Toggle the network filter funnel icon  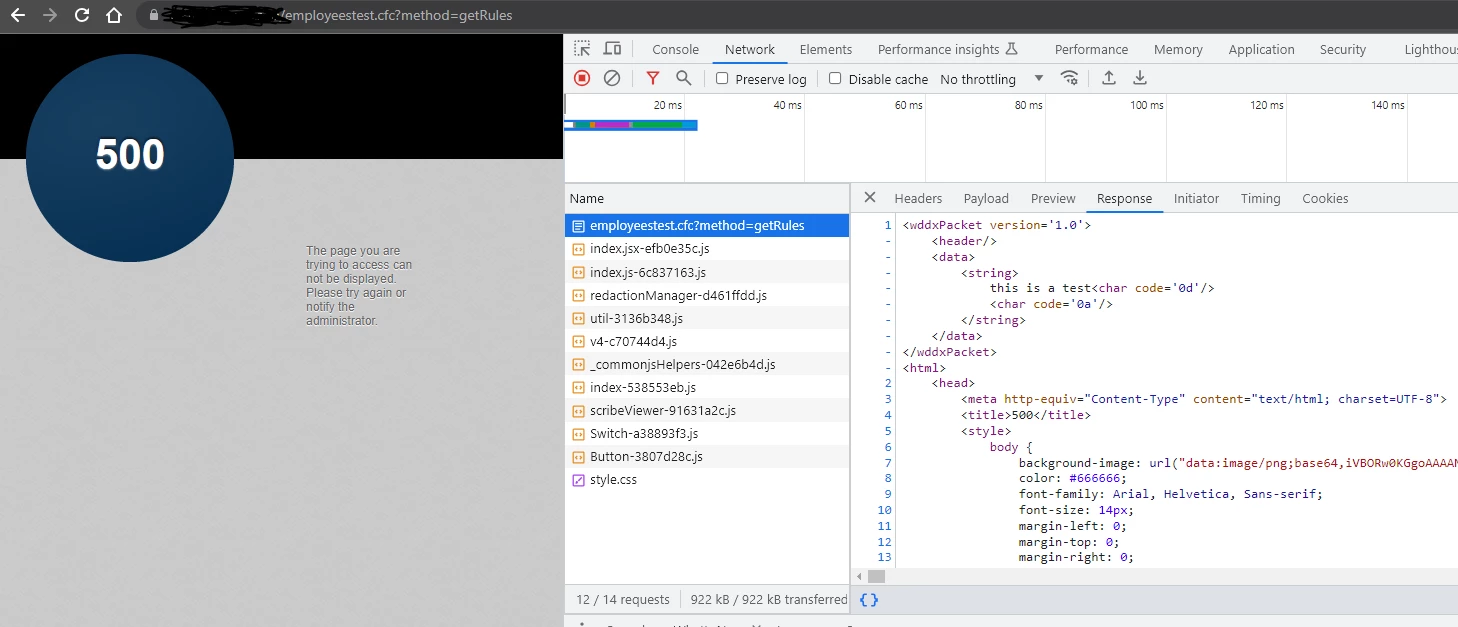coord(653,78)
